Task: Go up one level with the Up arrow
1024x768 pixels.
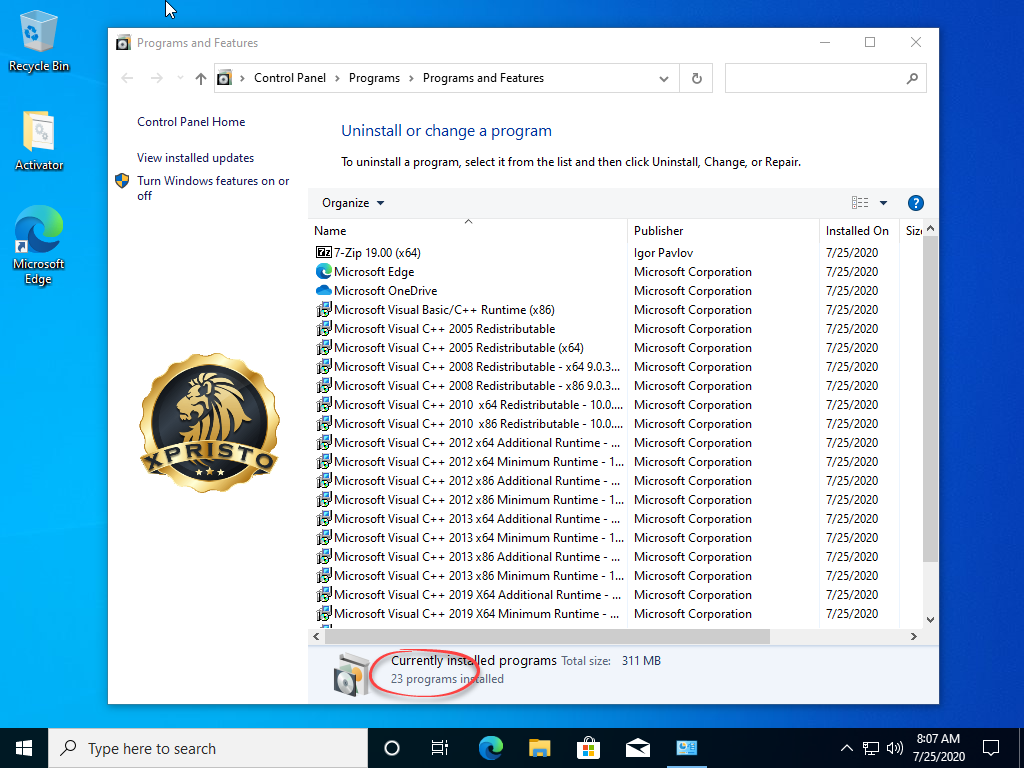Action: (200, 78)
